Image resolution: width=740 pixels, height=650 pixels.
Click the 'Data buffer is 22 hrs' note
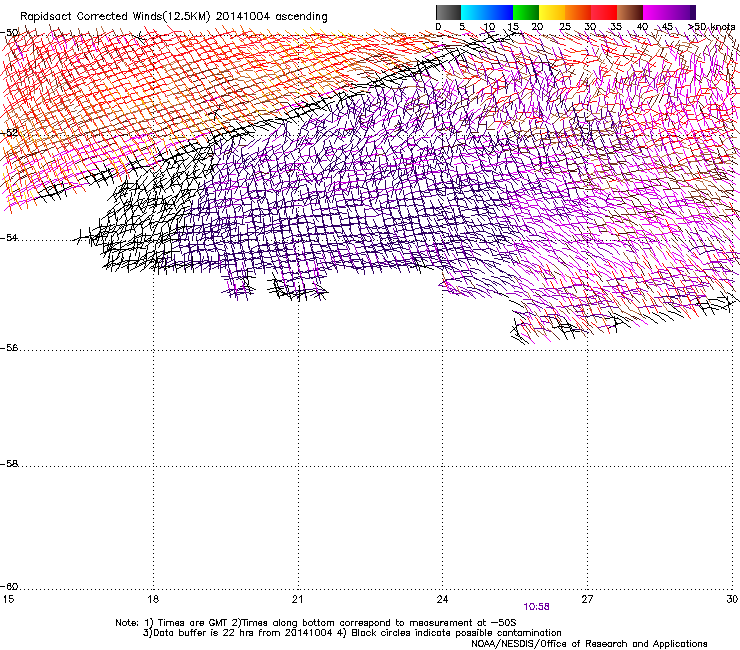point(238,633)
